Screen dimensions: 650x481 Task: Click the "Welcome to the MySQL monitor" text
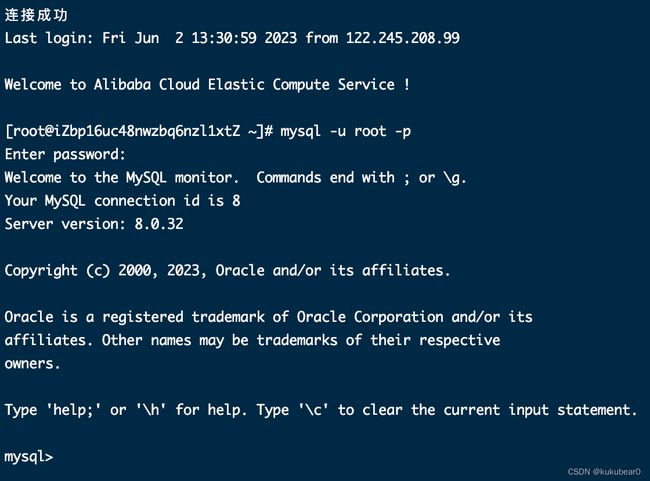pos(122,178)
